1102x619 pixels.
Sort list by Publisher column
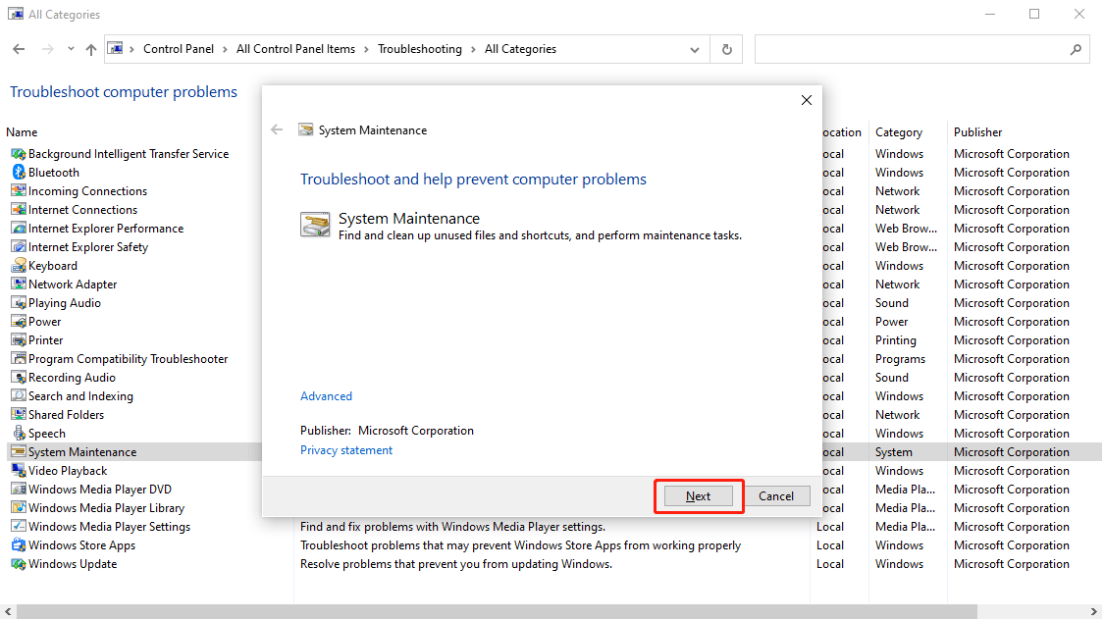click(977, 132)
